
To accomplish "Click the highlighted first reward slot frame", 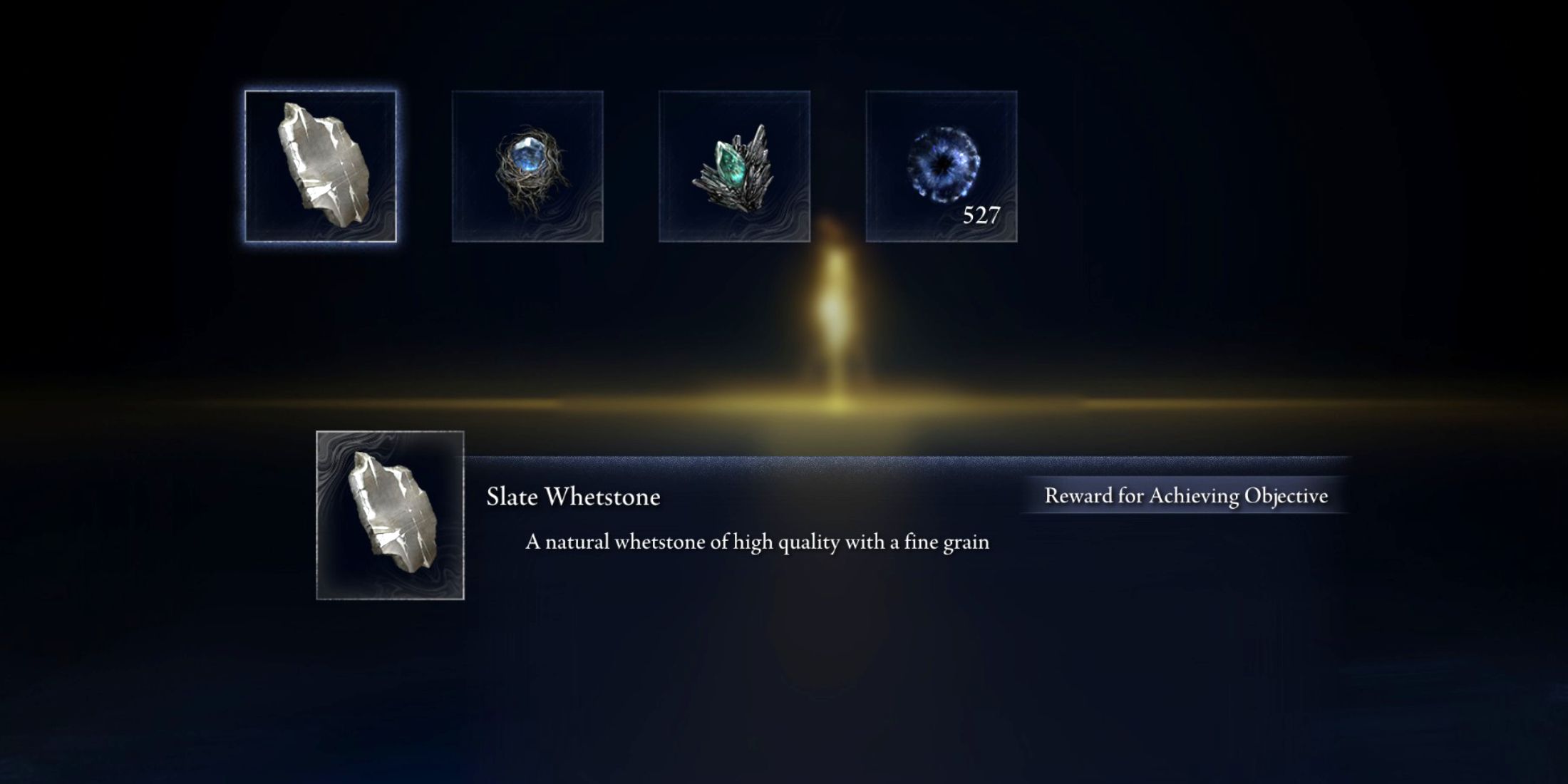I will (321, 166).
